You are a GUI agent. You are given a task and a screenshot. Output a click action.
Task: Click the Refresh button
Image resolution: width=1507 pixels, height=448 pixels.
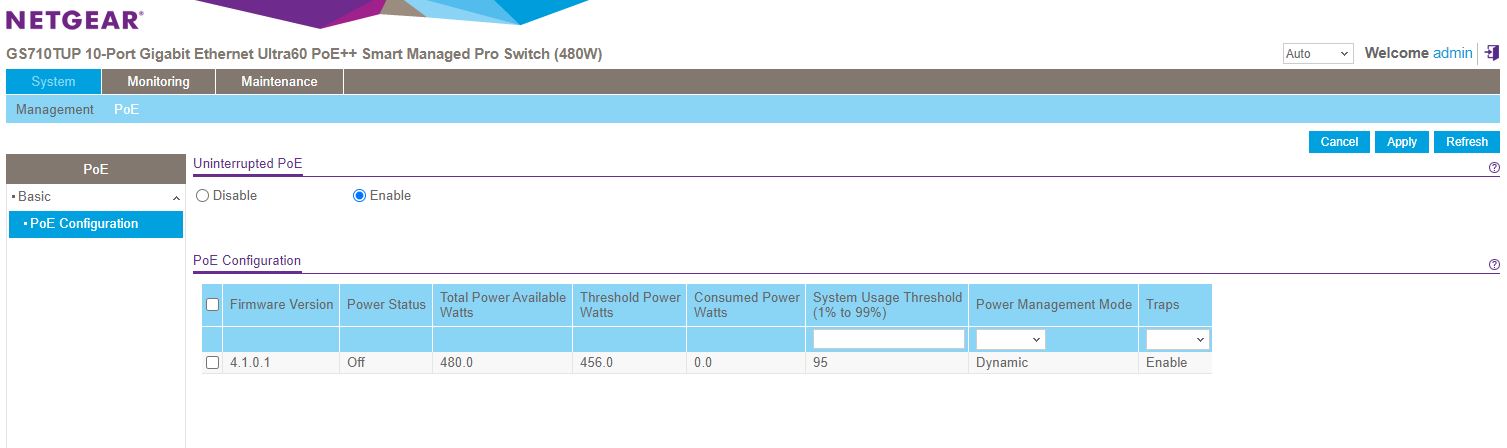point(1466,142)
